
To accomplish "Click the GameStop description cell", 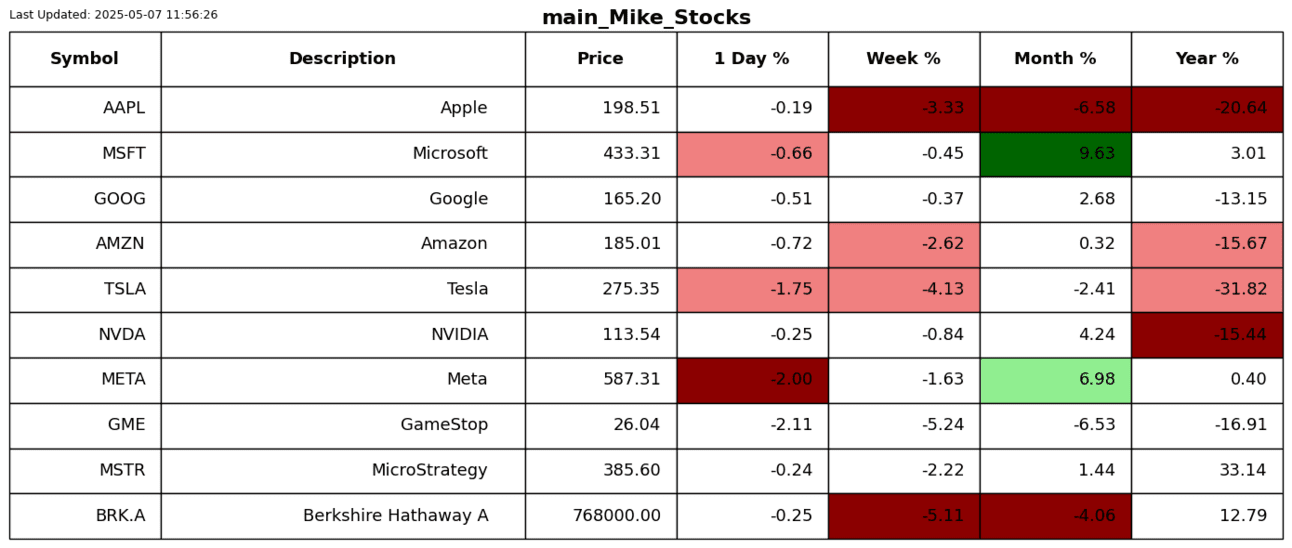I will point(343,425).
